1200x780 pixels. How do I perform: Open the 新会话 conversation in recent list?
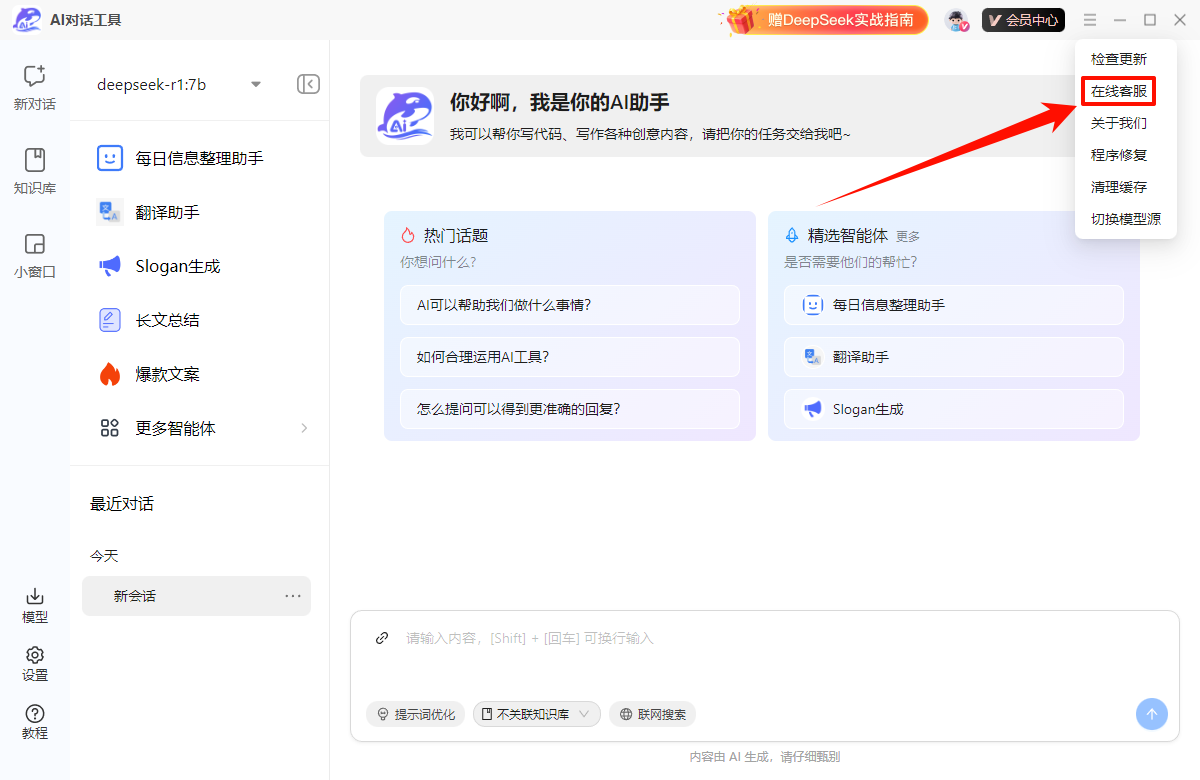pos(196,596)
